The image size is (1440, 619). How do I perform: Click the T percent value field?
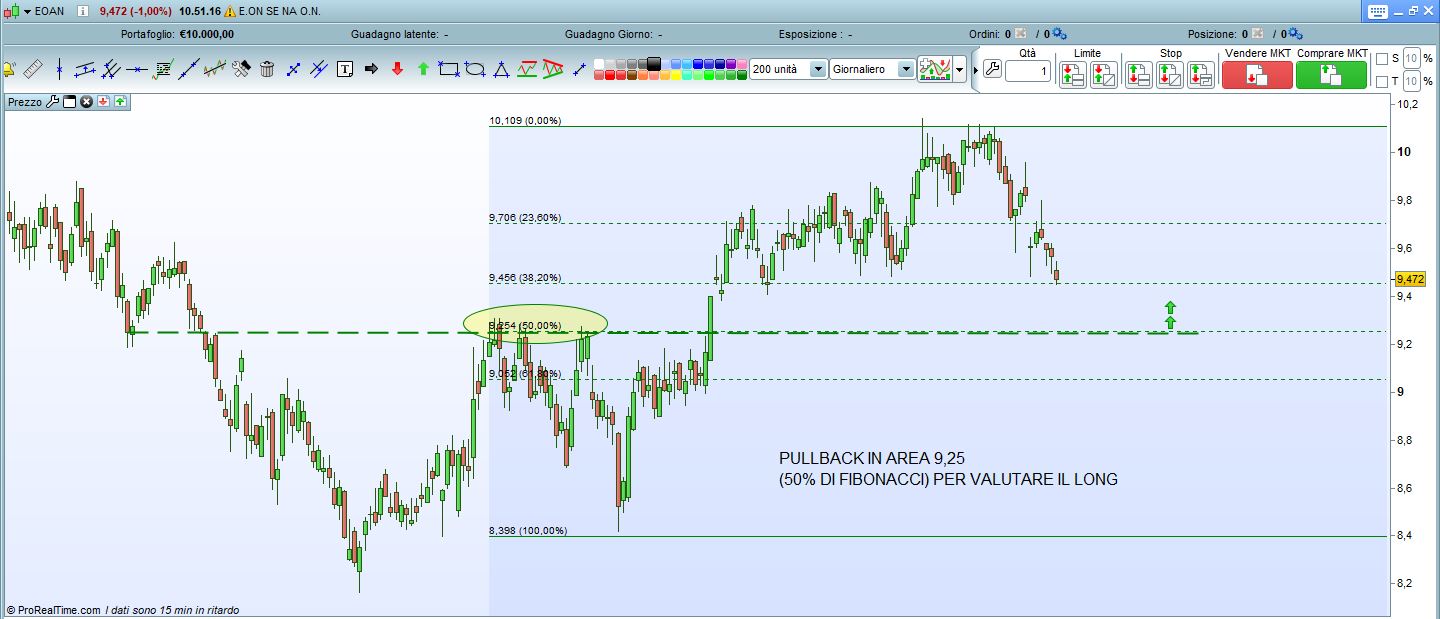click(1411, 81)
